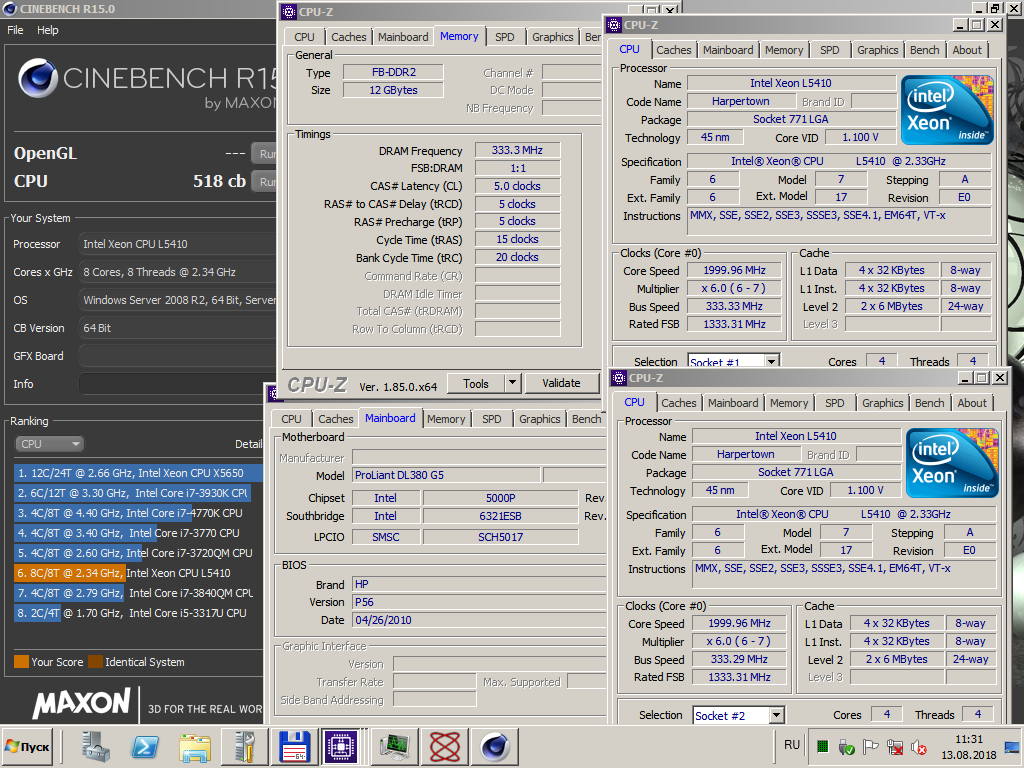Click the Tools button in CPU-Z
Image resolution: width=1024 pixels, height=768 pixels.
tap(476, 383)
